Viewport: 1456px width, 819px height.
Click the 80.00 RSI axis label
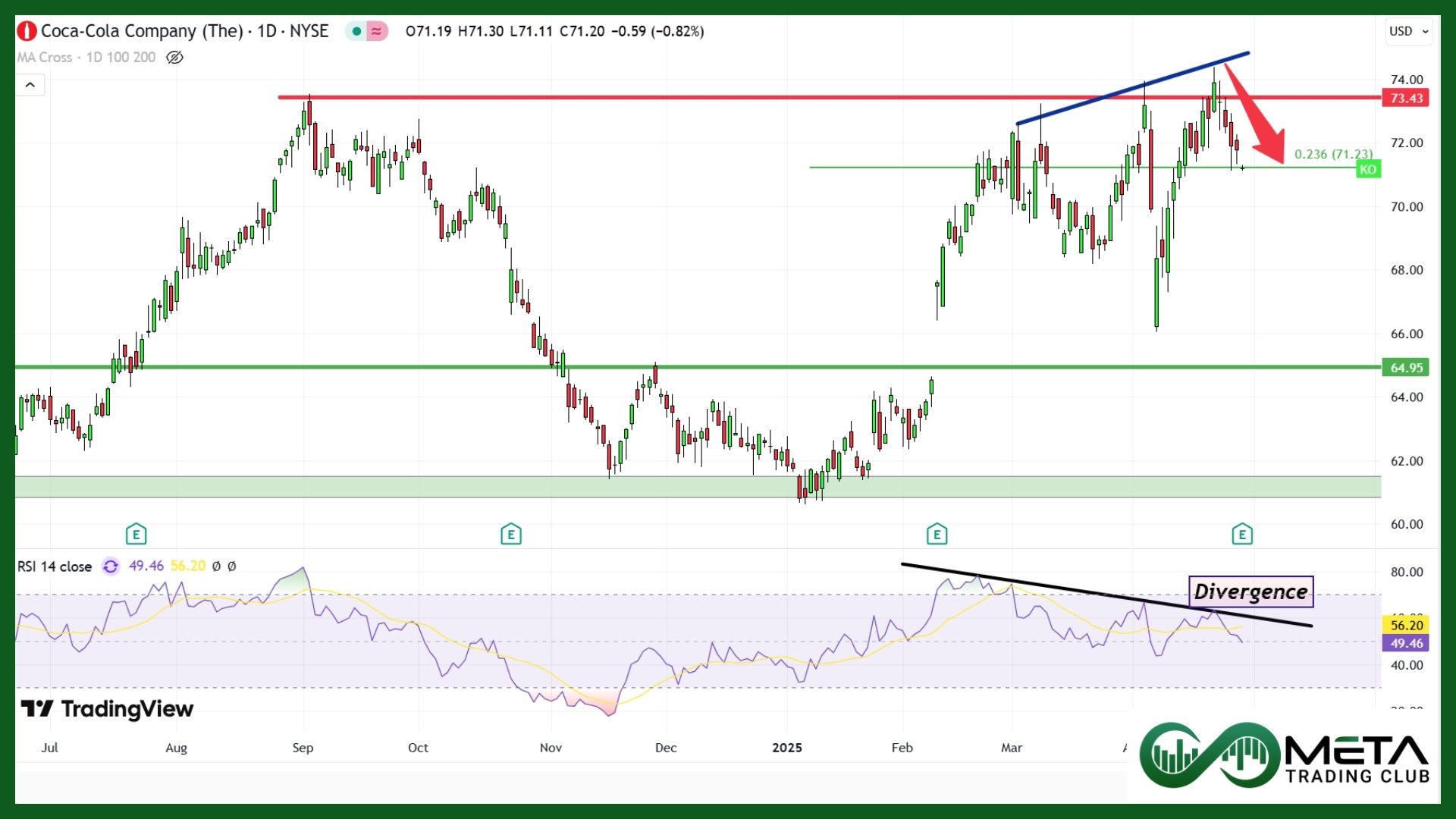(x=1407, y=572)
